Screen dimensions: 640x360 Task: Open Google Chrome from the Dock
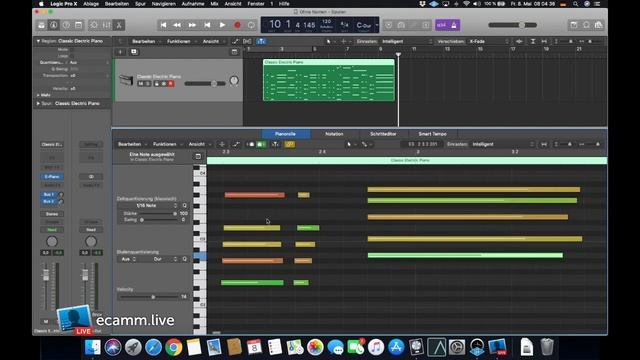click(173, 347)
